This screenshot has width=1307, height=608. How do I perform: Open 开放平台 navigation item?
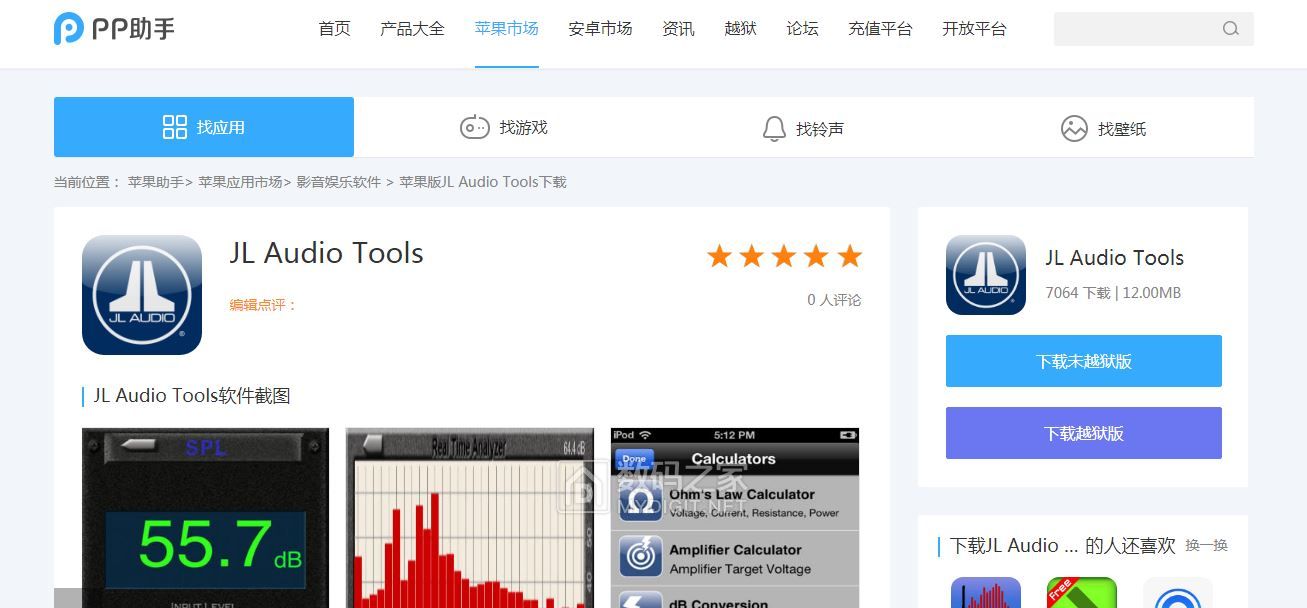point(974,29)
